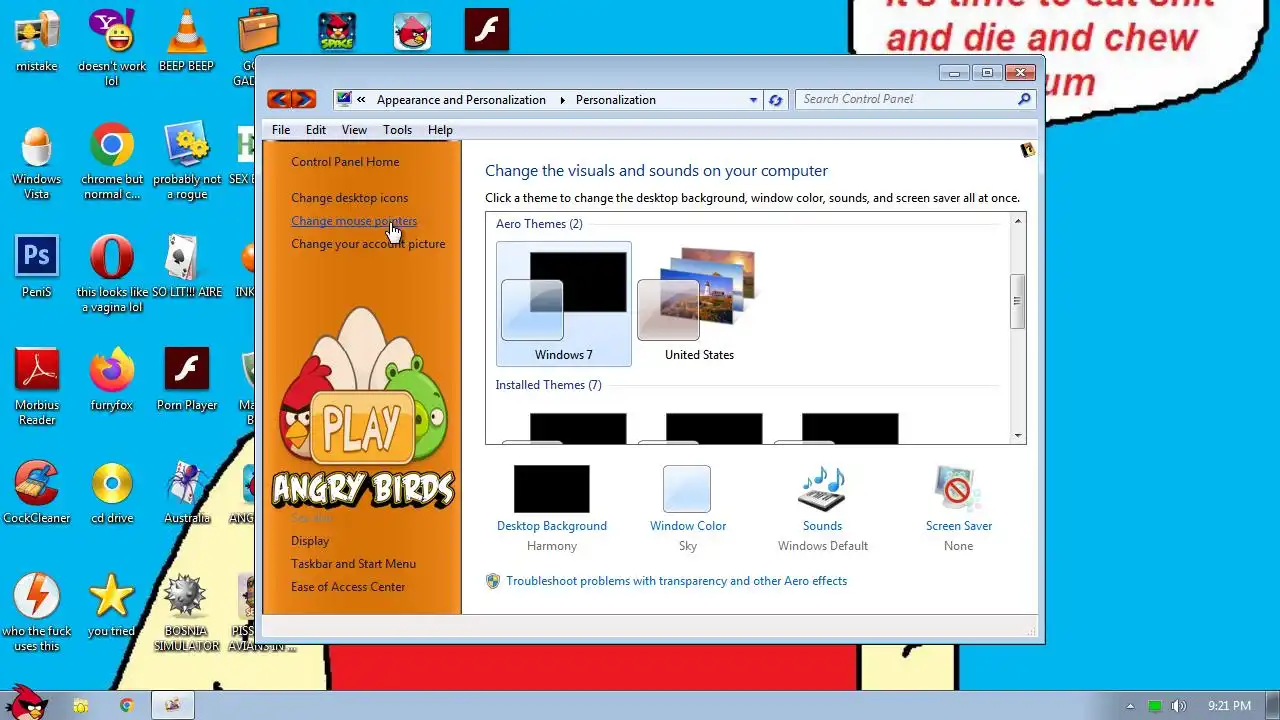Image resolution: width=1280 pixels, height=720 pixels.
Task: Select the United States theme
Action: pos(699,304)
